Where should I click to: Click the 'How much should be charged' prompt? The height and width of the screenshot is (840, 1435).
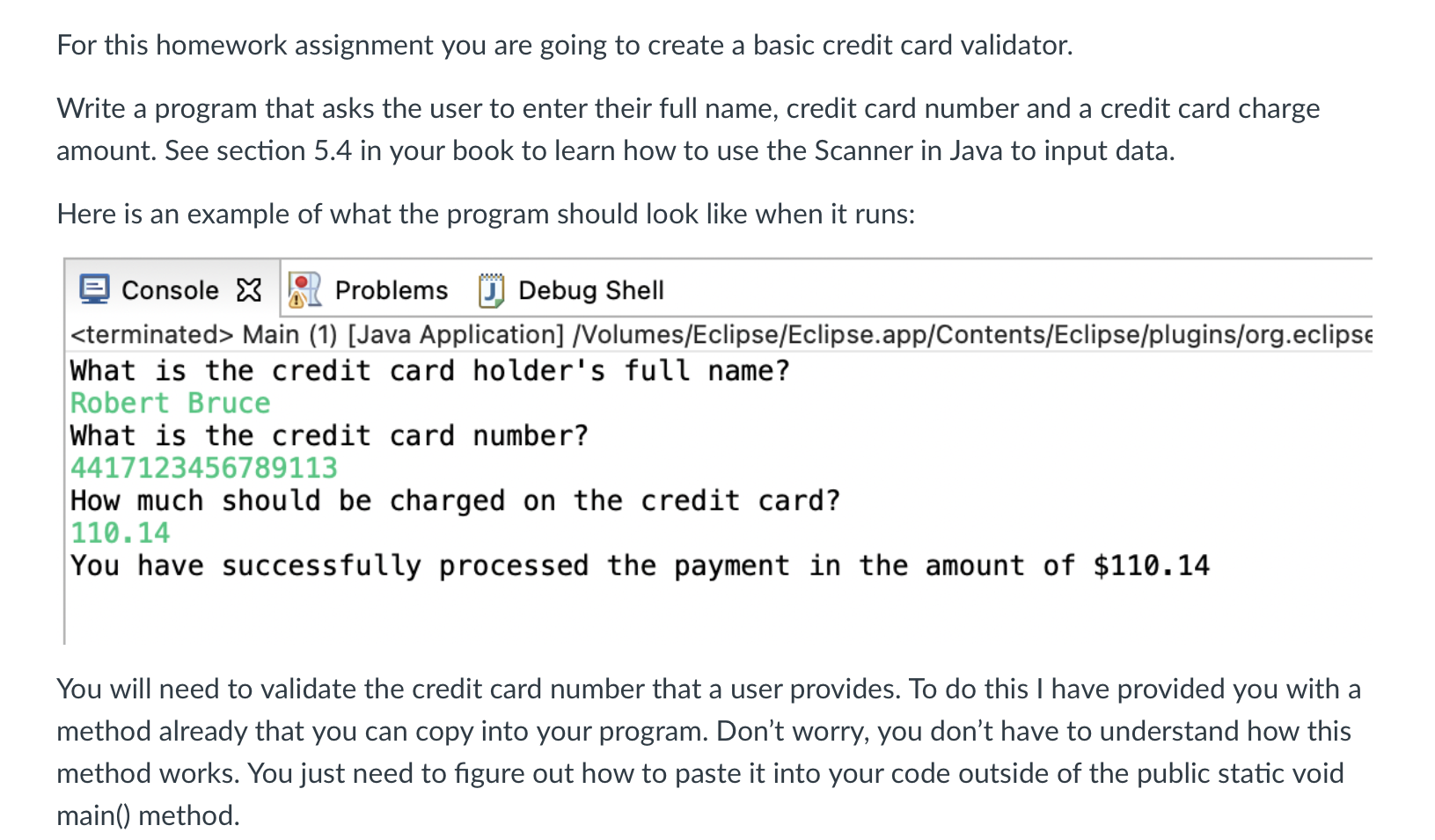click(x=455, y=500)
